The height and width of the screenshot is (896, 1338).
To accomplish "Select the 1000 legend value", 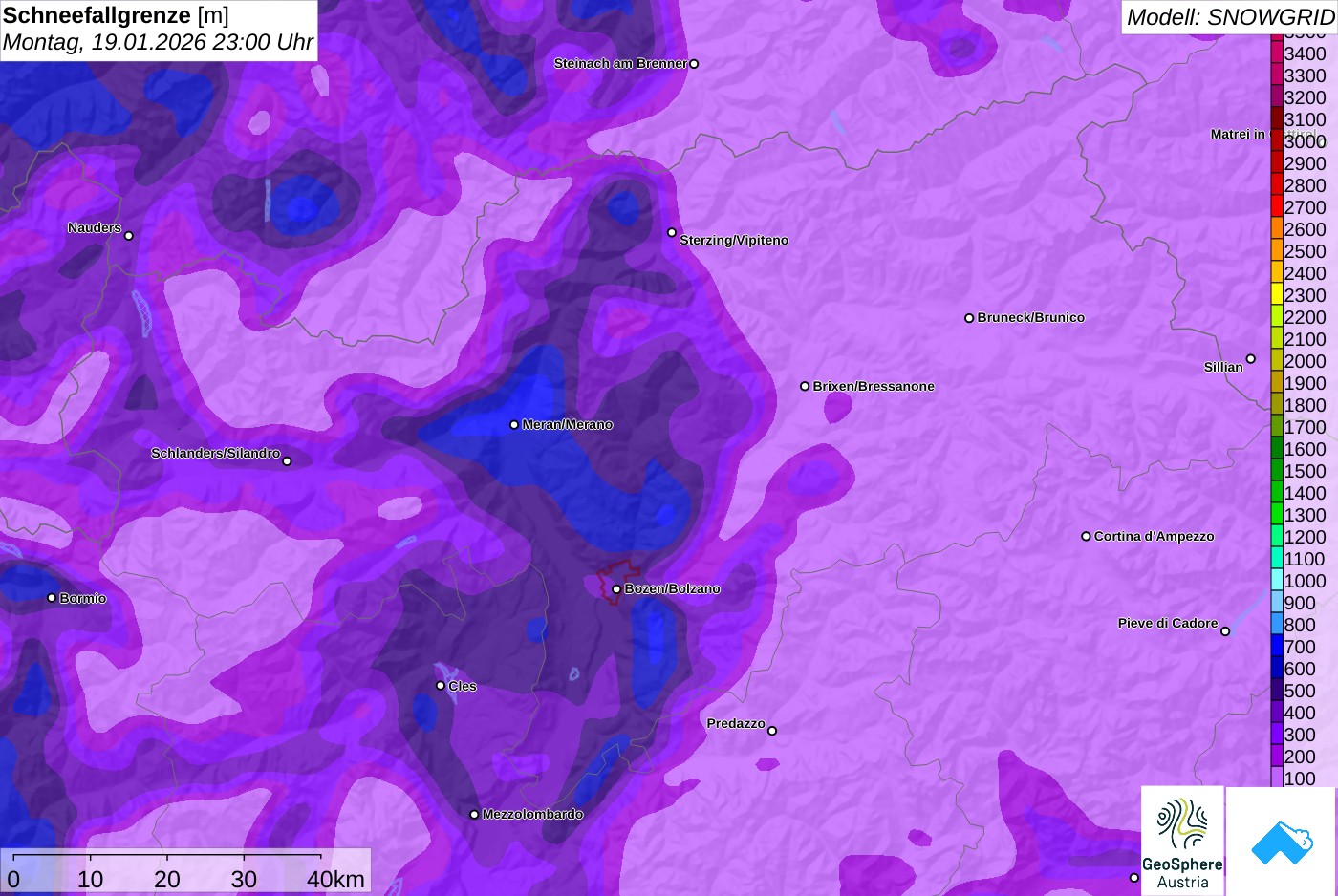I will (1306, 581).
